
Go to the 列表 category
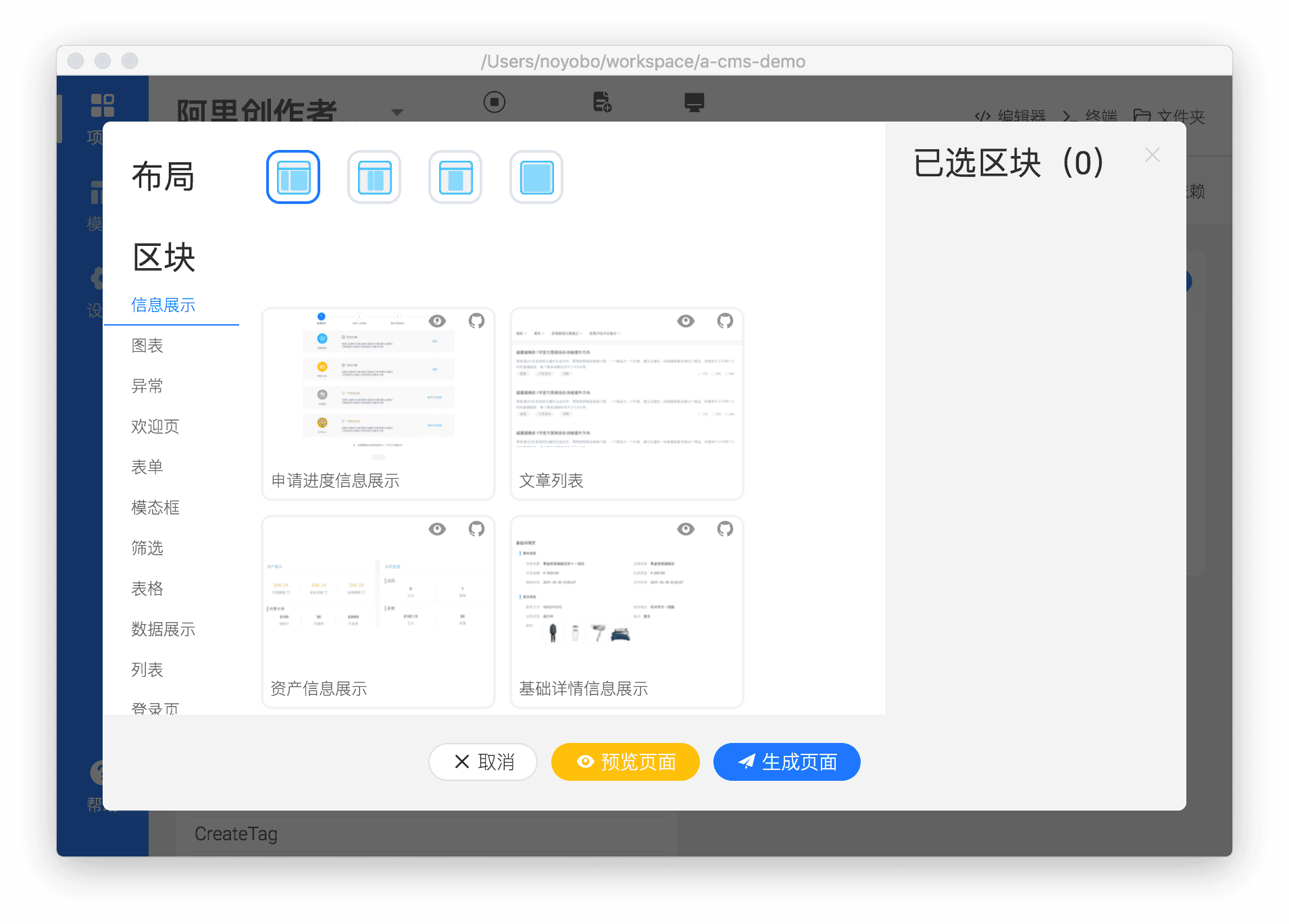[x=147, y=670]
